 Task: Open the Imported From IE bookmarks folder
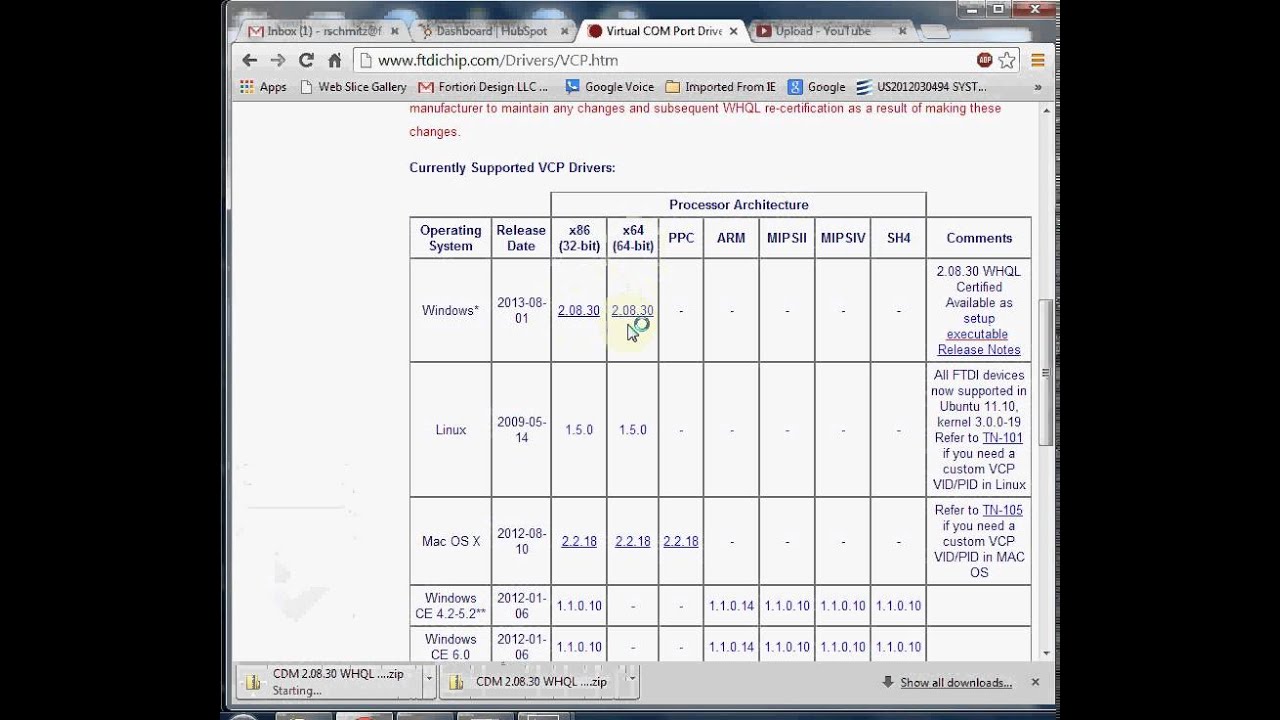[x=721, y=87]
